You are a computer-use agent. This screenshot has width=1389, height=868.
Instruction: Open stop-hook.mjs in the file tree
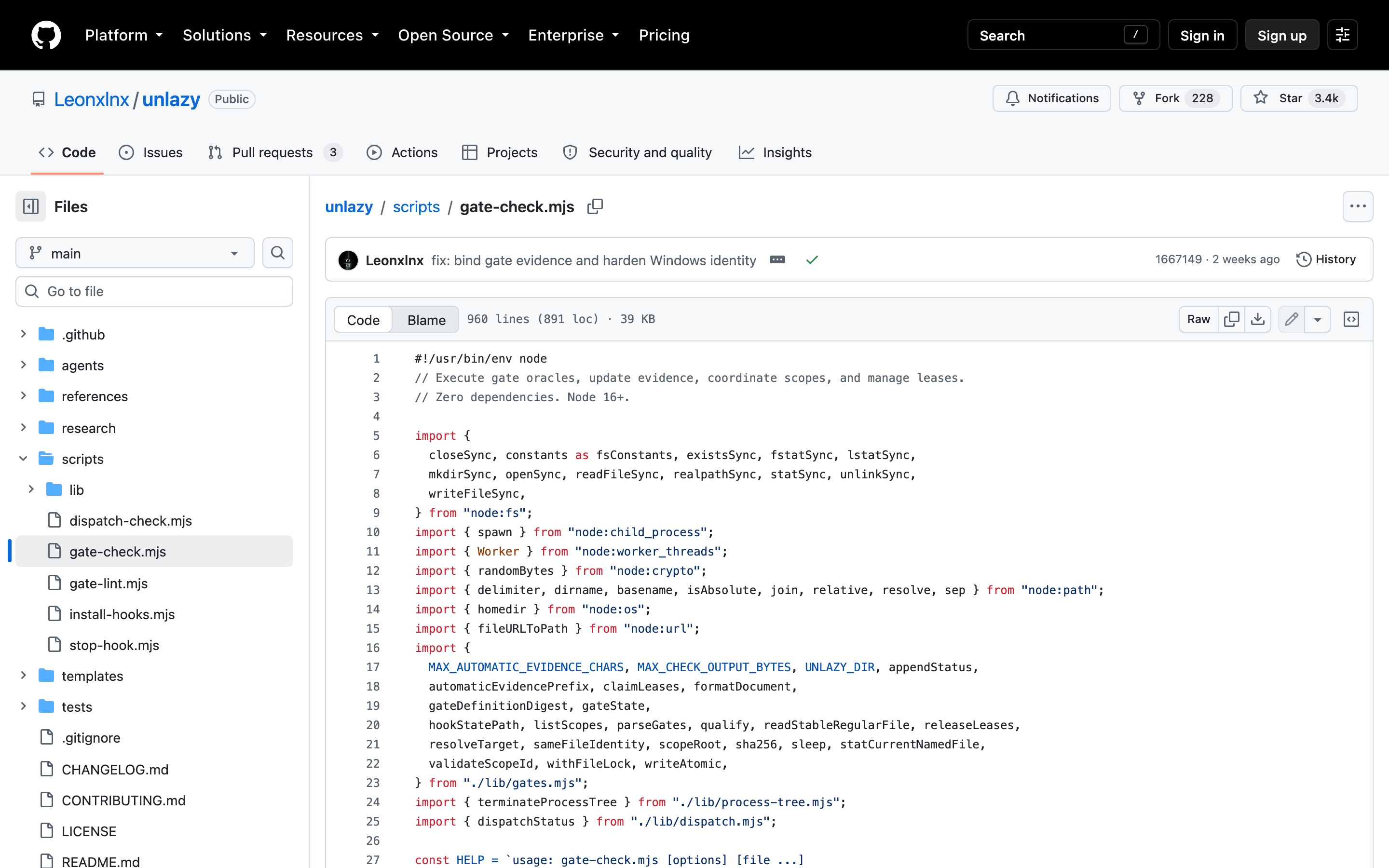pyautogui.click(x=114, y=645)
